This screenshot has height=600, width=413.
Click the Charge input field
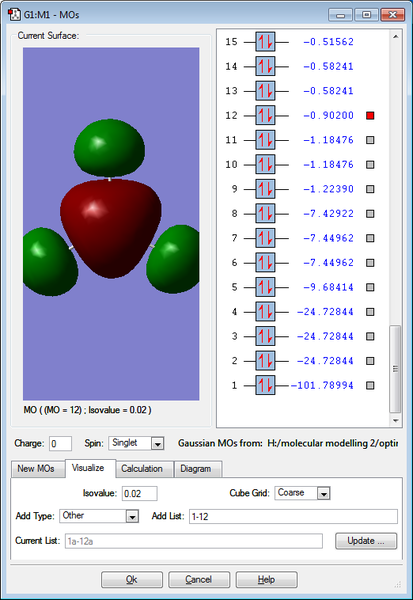(x=60, y=444)
